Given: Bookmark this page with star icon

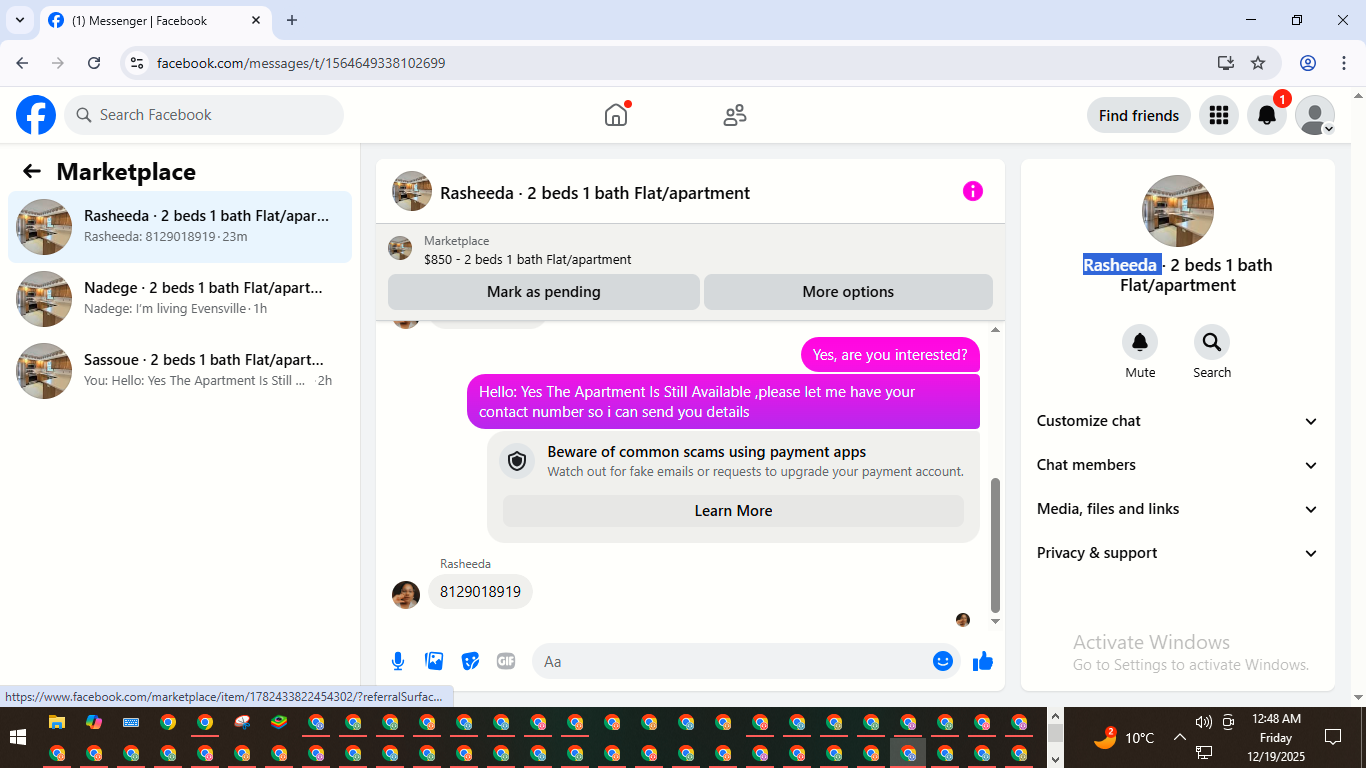Looking at the screenshot, I should tap(1258, 63).
